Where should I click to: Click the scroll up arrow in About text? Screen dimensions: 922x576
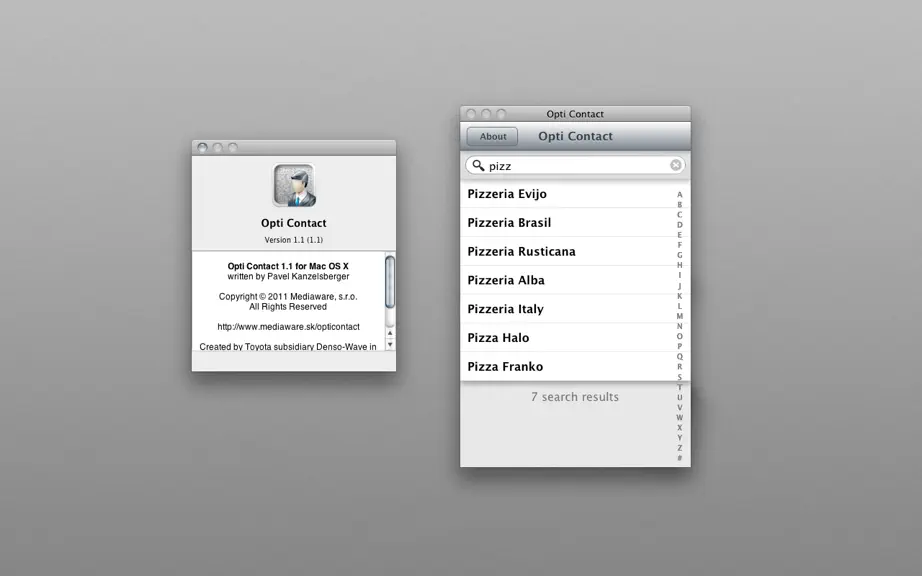pyautogui.click(x=390, y=333)
